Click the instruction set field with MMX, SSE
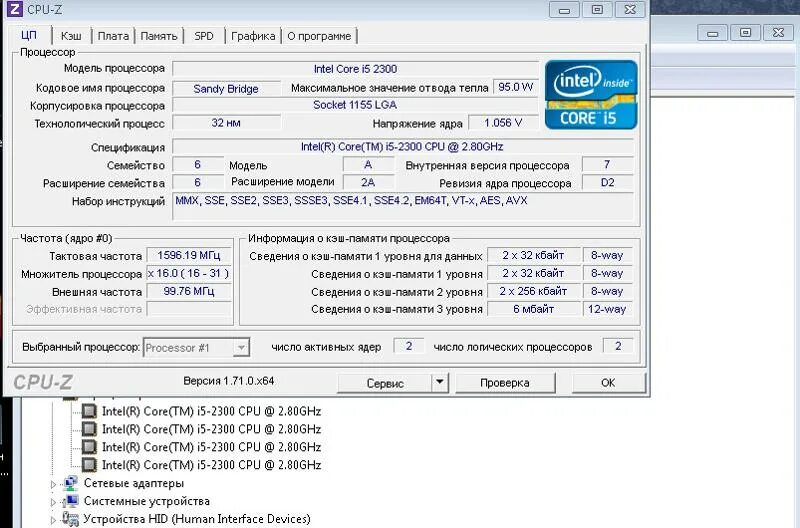 (x=403, y=206)
